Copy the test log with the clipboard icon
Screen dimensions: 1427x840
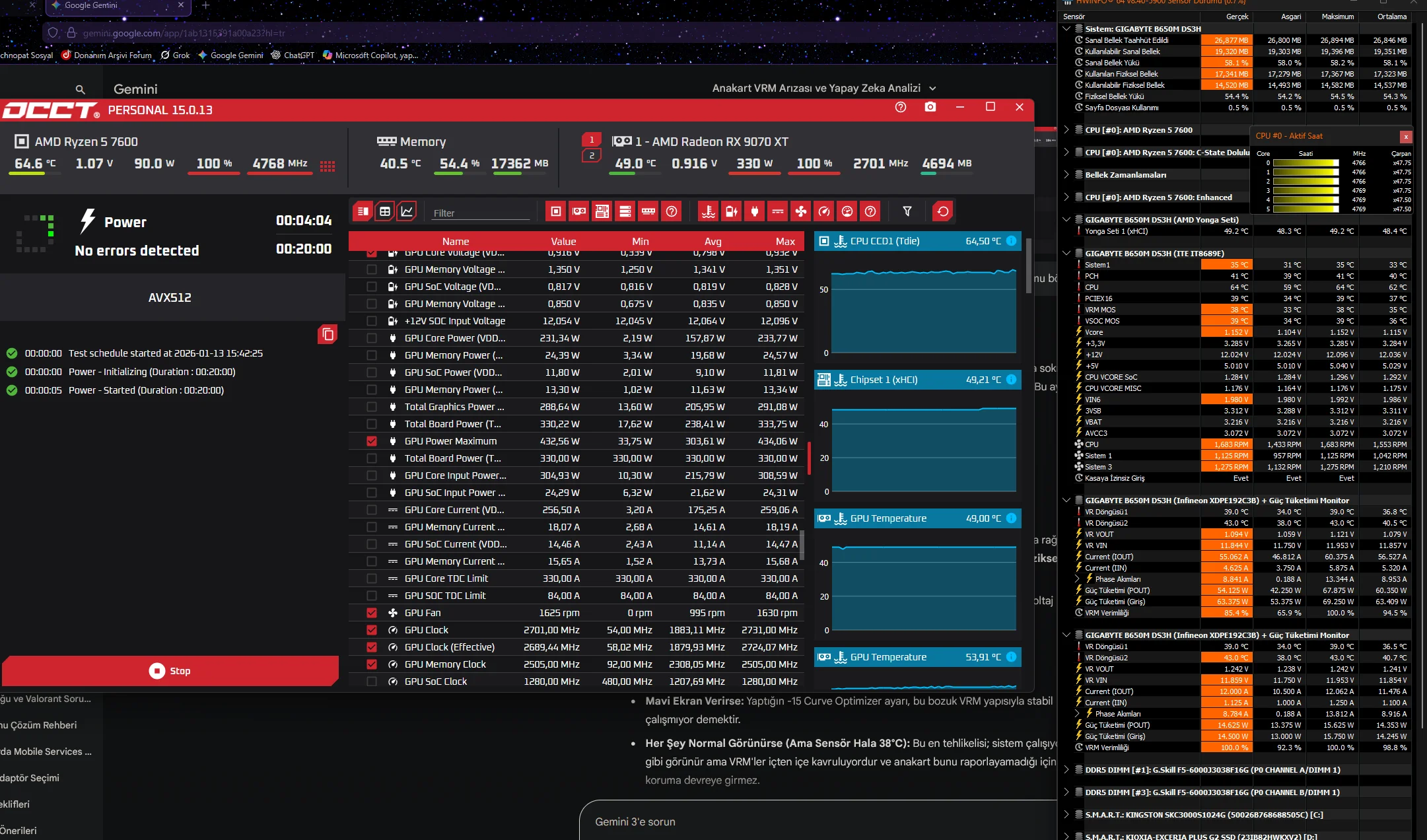point(328,334)
